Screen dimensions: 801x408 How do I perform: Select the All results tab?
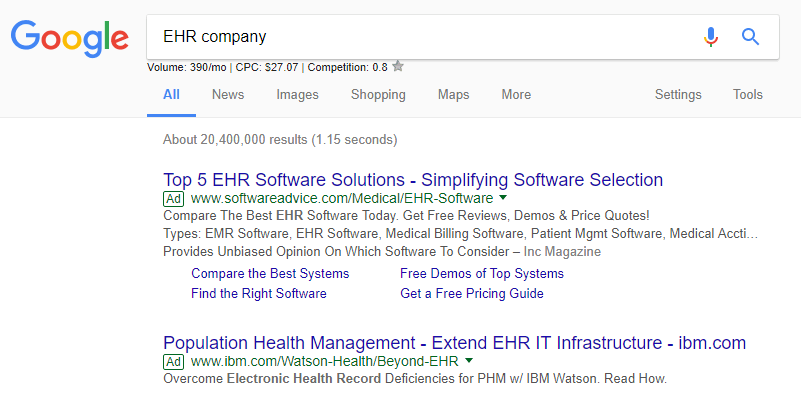tap(171, 94)
